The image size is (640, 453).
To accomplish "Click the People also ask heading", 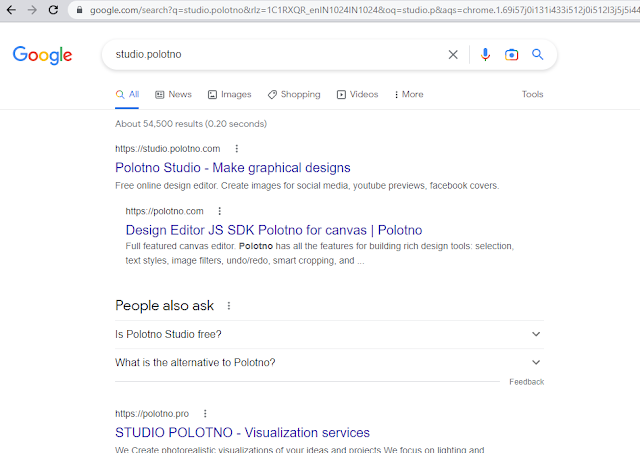I will [164, 306].
